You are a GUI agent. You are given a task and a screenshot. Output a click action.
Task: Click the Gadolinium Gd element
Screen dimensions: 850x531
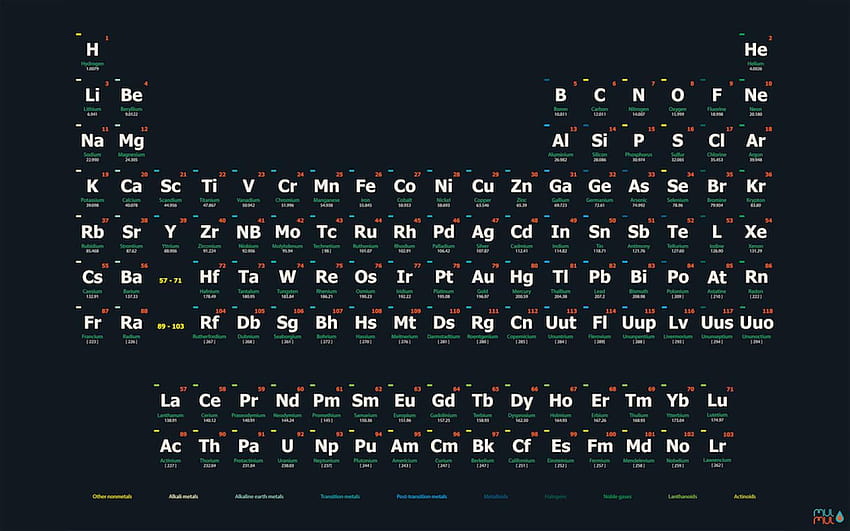[x=444, y=404]
